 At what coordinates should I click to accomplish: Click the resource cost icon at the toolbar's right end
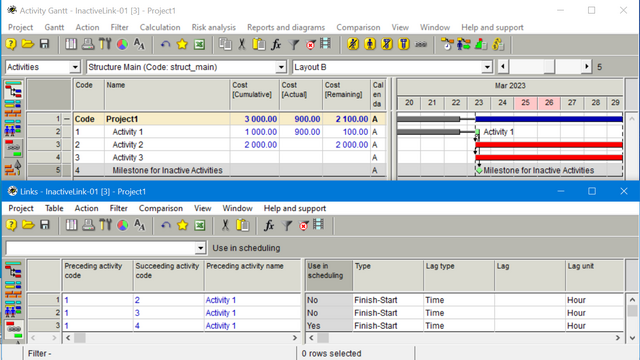[x=498, y=44]
